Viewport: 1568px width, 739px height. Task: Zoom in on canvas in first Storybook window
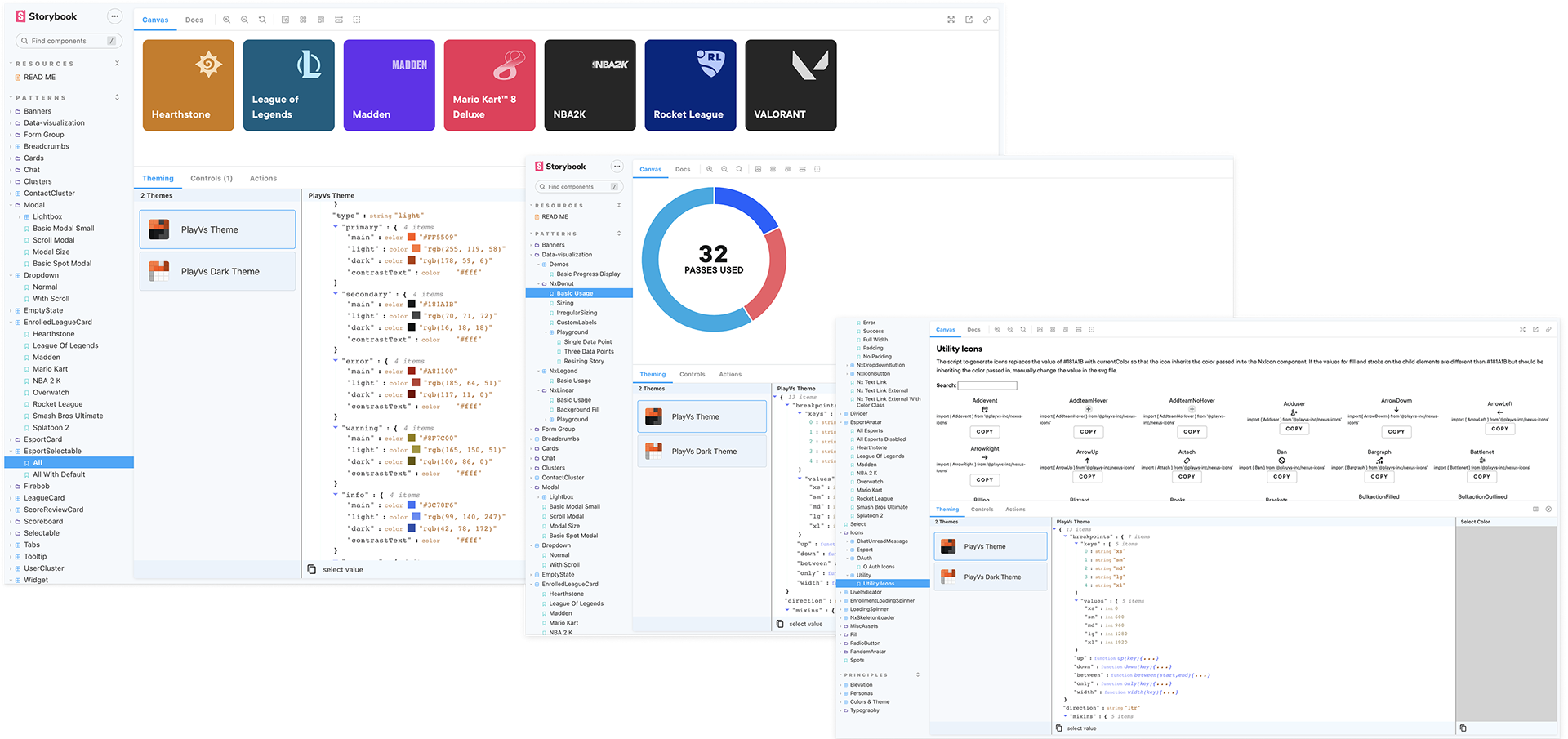coord(226,20)
